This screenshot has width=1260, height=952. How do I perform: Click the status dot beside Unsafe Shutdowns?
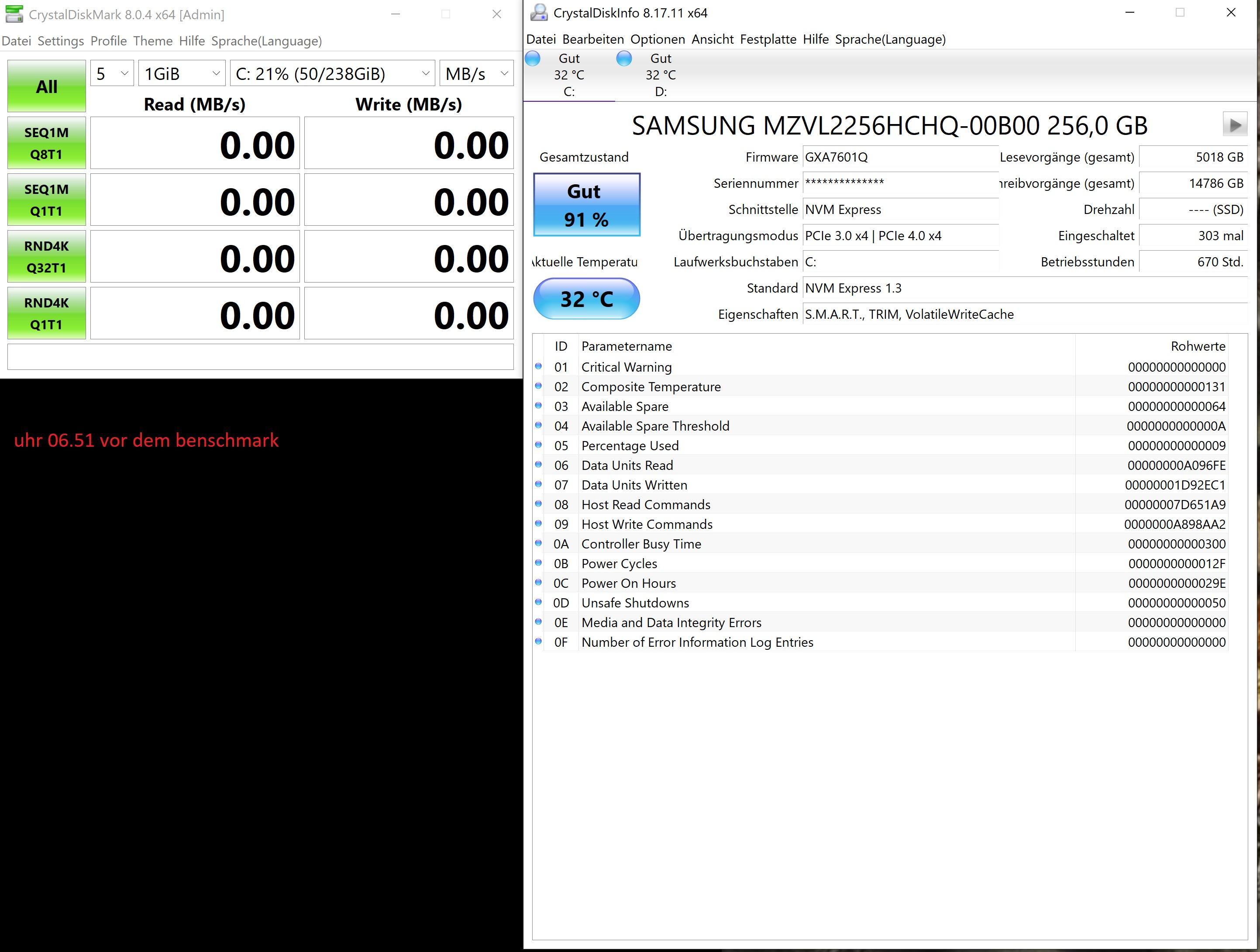(x=538, y=602)
